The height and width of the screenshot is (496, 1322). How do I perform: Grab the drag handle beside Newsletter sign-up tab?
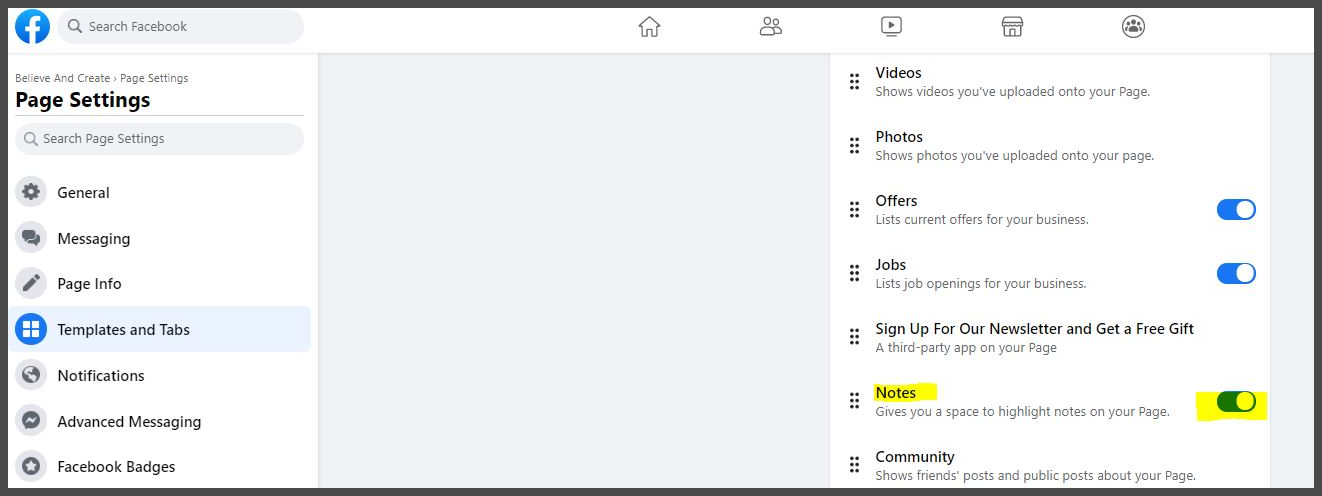pyautogui.click(x=854, y=337)
